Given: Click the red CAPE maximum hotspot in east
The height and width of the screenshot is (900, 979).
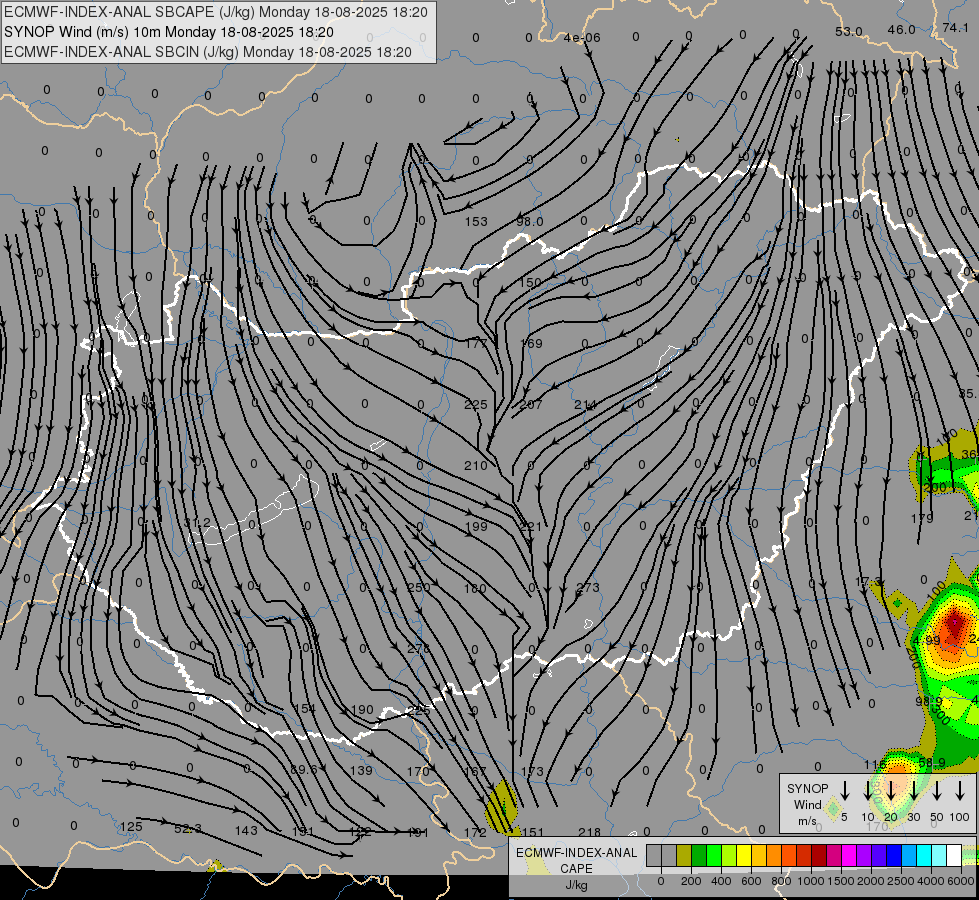Looking at the screenshot, I should pos(955,622).
